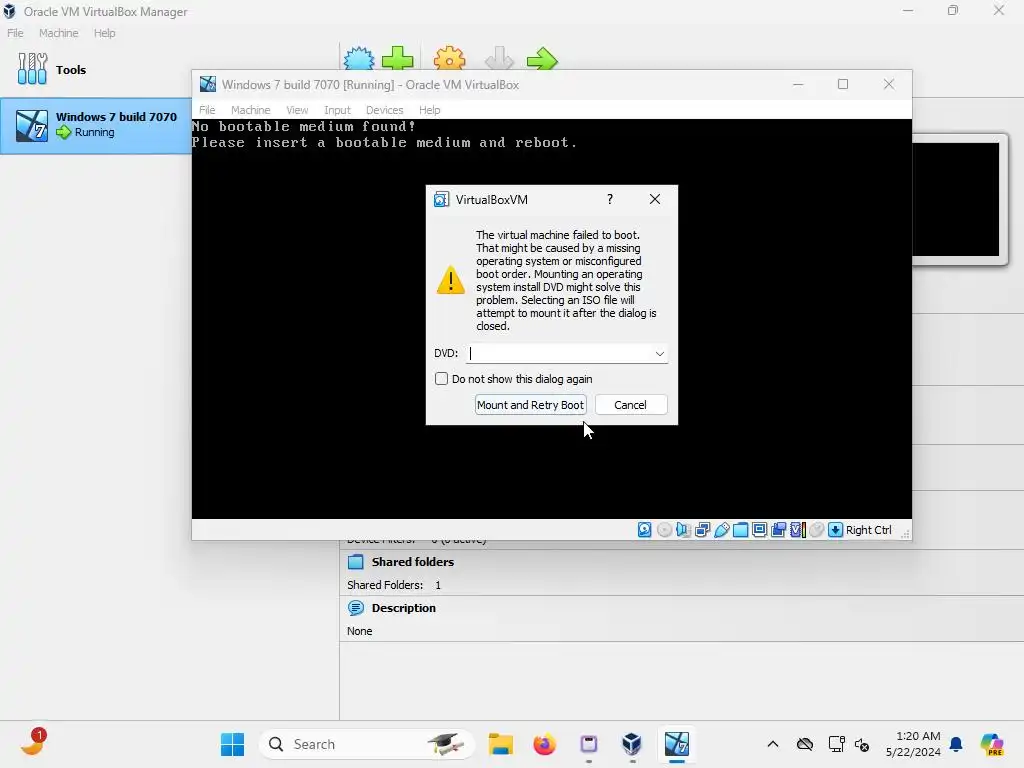Click the Description heading link
The image size is (1024, 768).
click(x=404, y=608)
